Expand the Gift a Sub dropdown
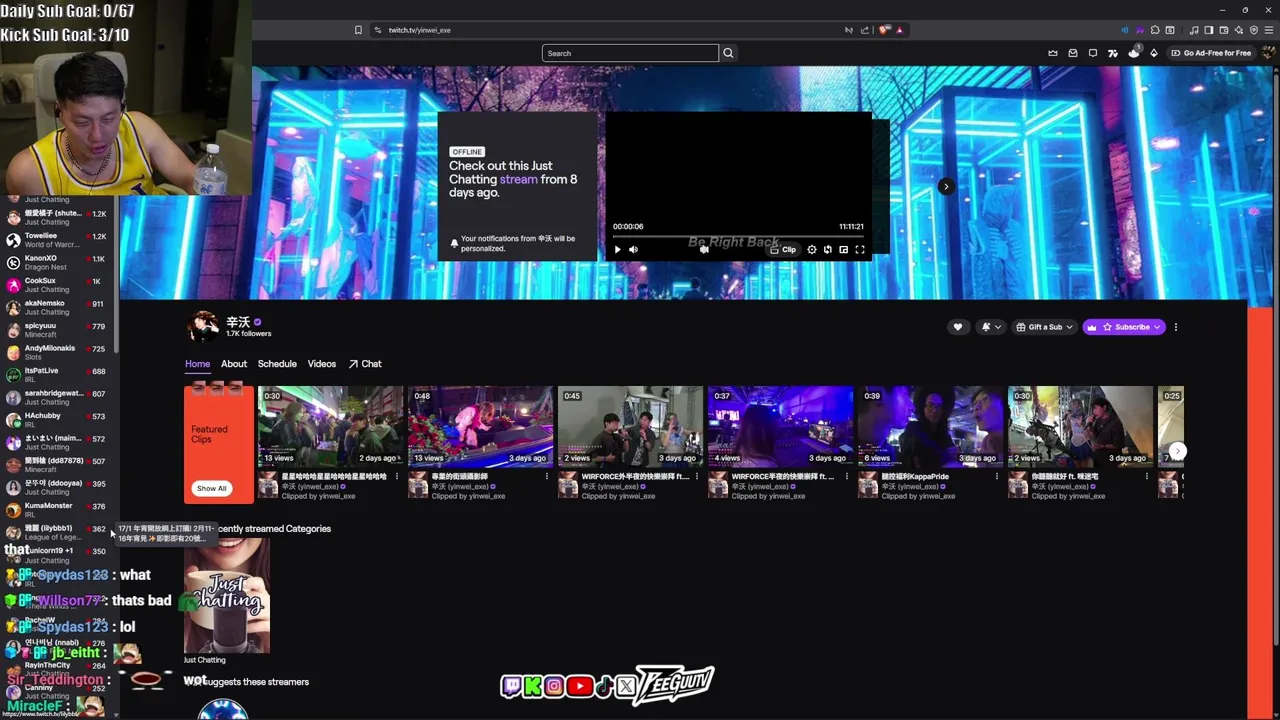 click(1044, 327)
